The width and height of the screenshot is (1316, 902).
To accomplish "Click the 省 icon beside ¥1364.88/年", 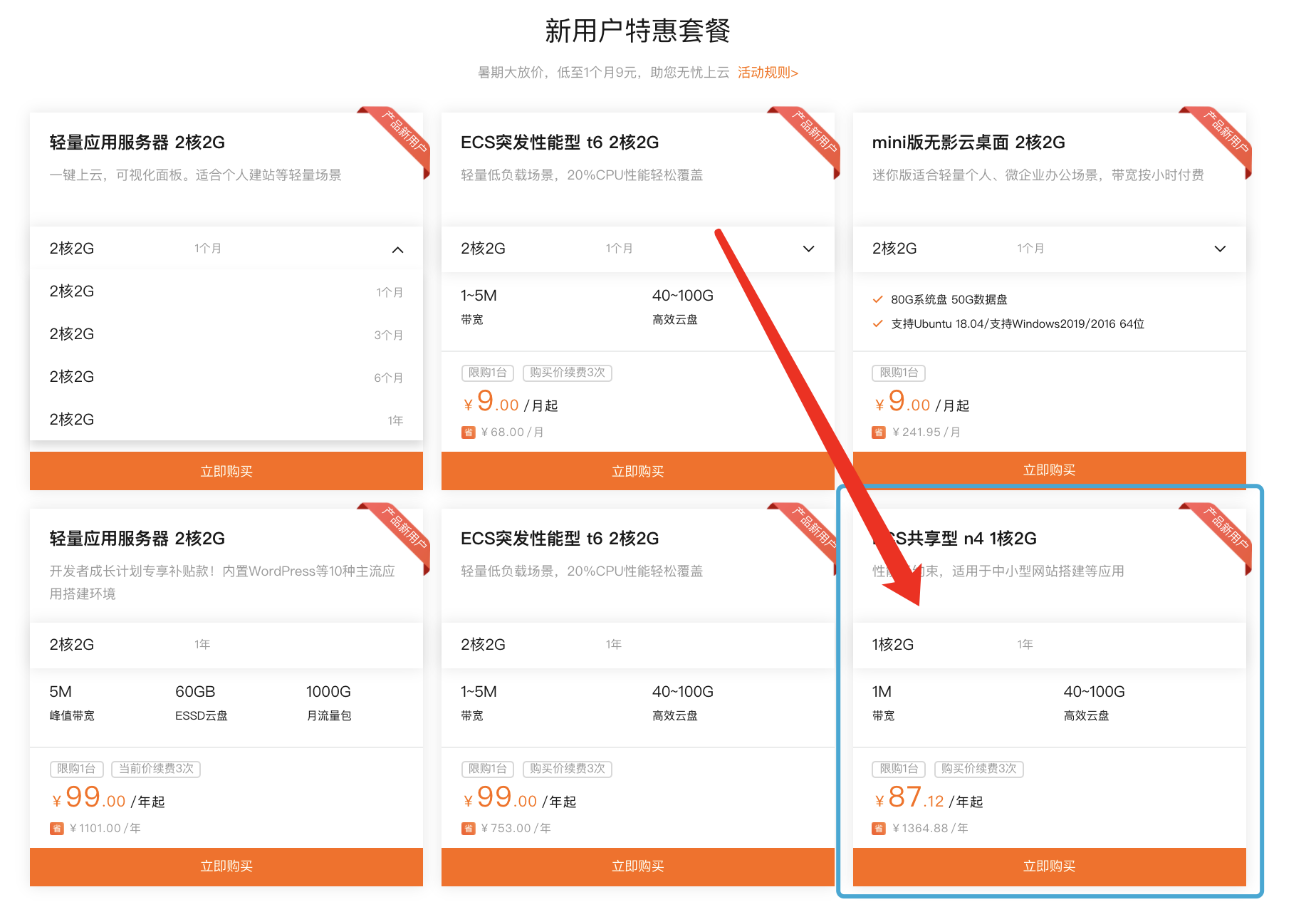I will pyautogui.click(x=879, y=829).
